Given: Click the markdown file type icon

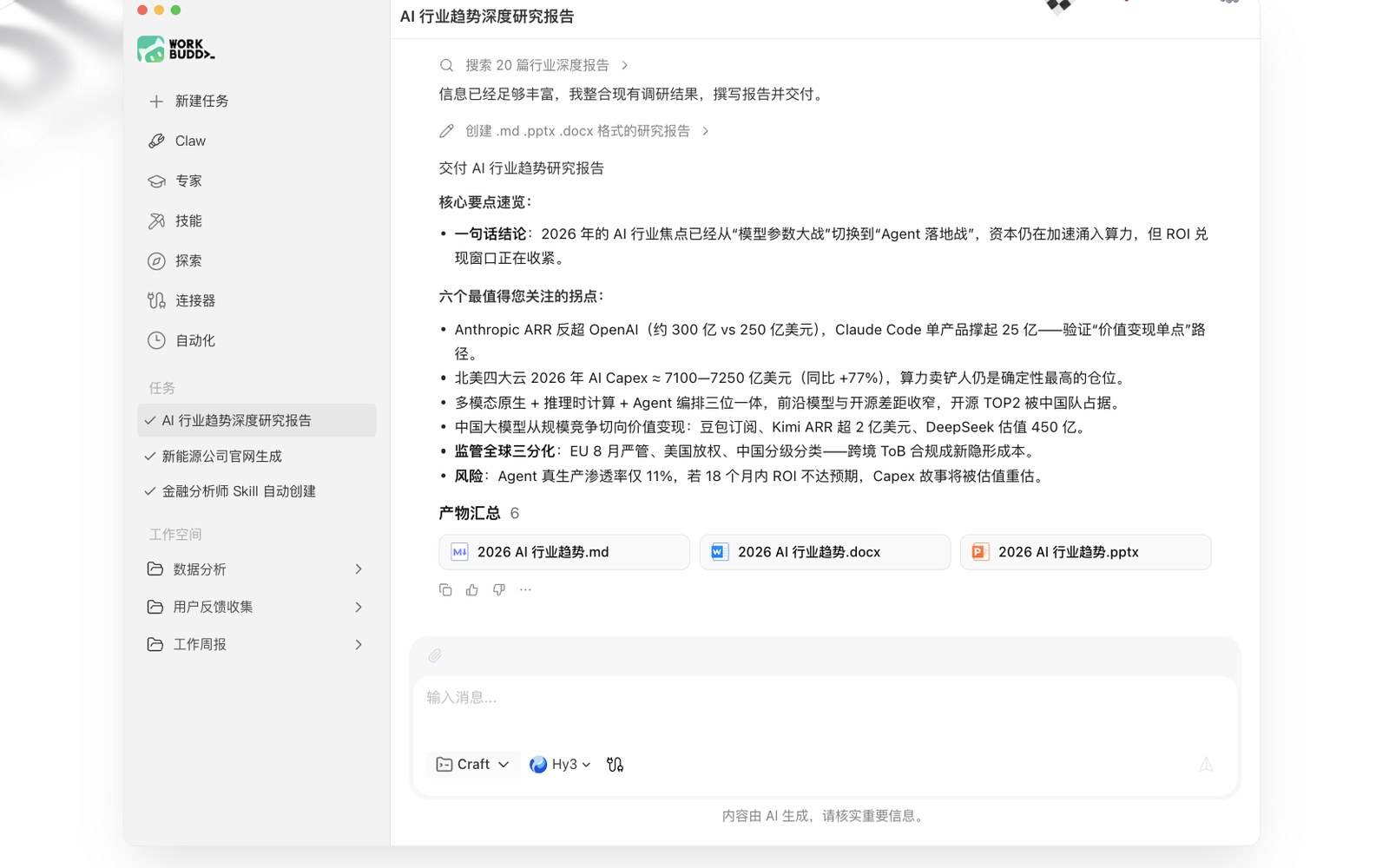Looking at the screenshot, I should pyautogui.click(x=459, y=552).
